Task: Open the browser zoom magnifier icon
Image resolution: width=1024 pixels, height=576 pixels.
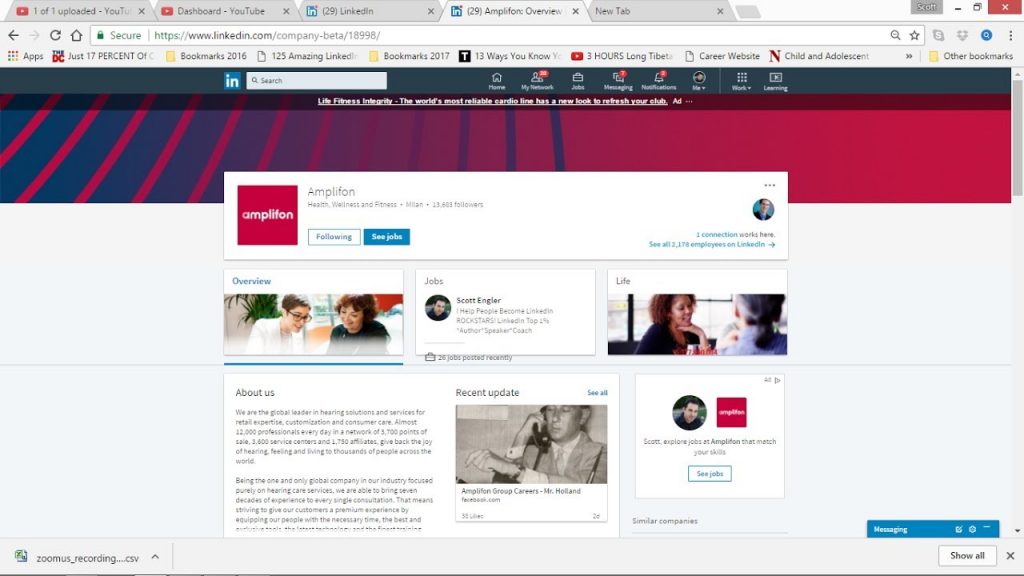Action: point(895,35)
